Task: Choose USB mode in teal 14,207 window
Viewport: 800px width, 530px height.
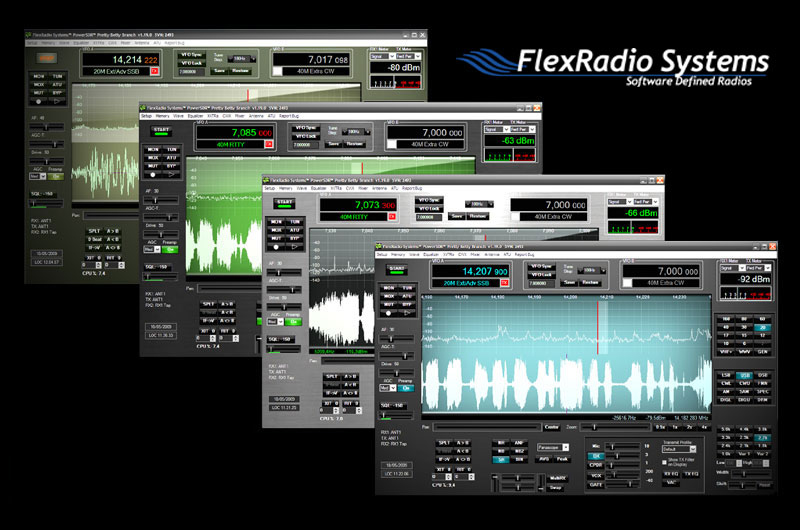Action: click(744, 375)
